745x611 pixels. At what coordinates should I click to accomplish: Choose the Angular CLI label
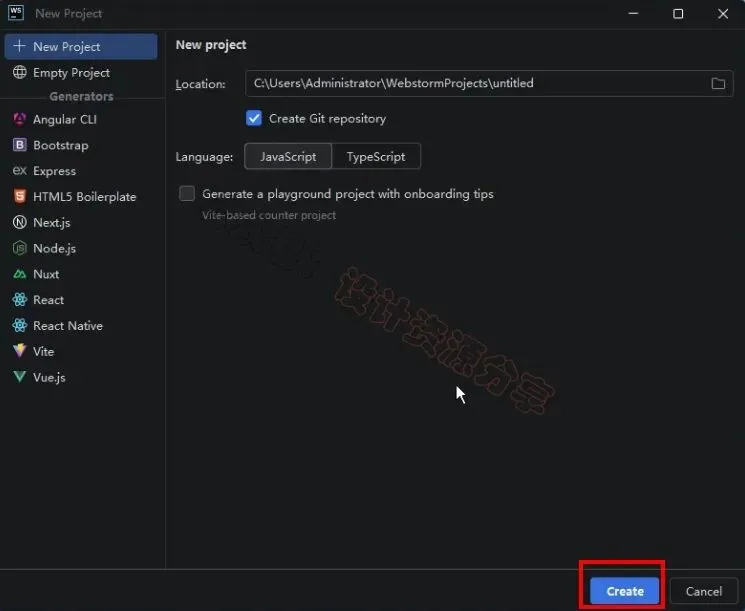pyautogui.click(x=65, y=119)
